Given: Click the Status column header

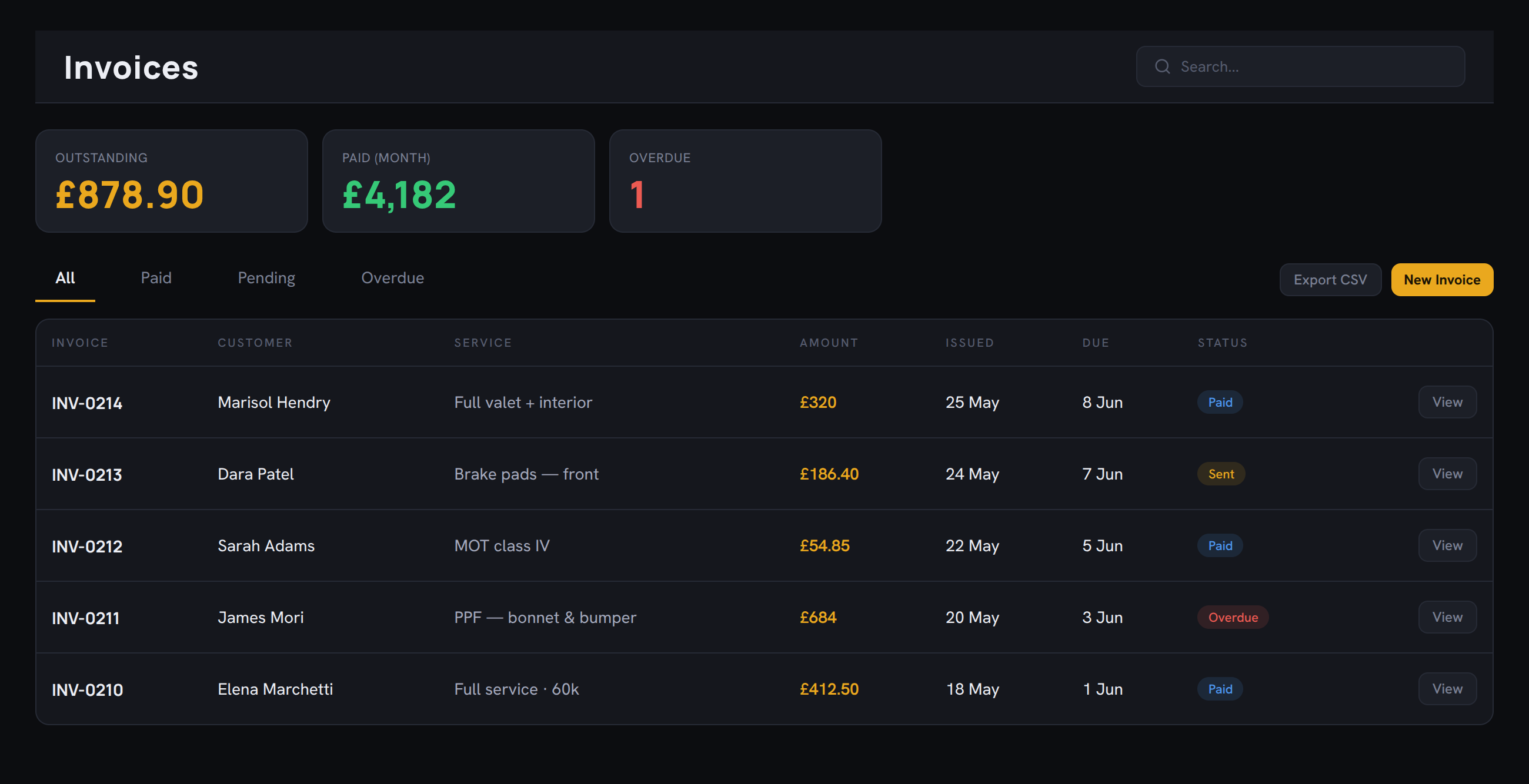Looking at the screenshot, I should click(1223, 343).
